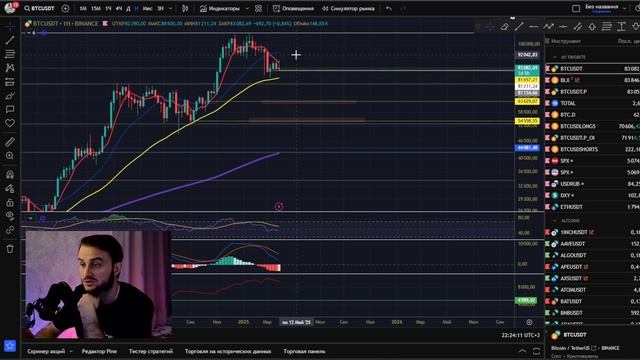
Task: Click the undo arrow
Action: [389, 8]
